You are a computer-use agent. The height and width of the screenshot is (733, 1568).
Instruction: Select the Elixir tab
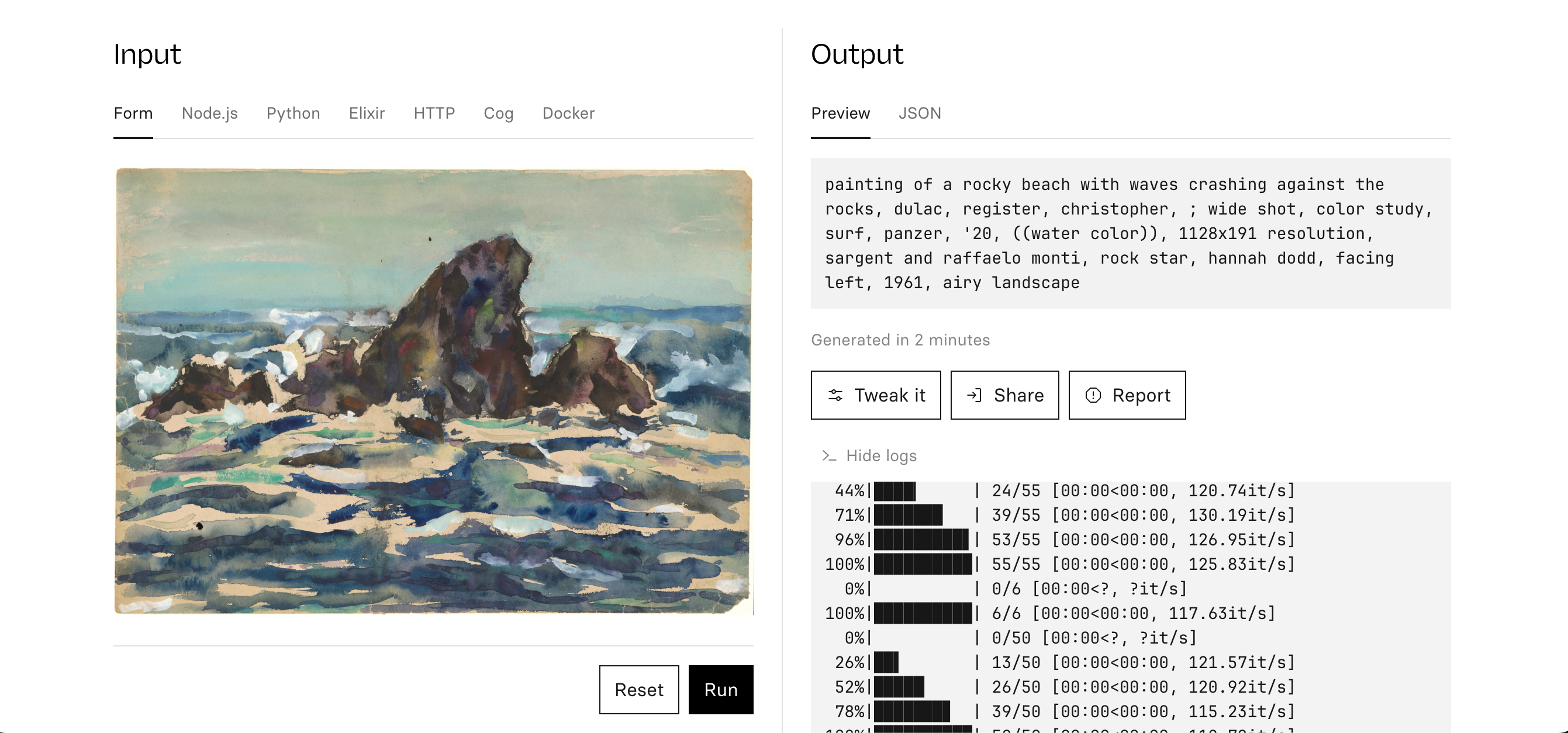click(x=367, y=113)
